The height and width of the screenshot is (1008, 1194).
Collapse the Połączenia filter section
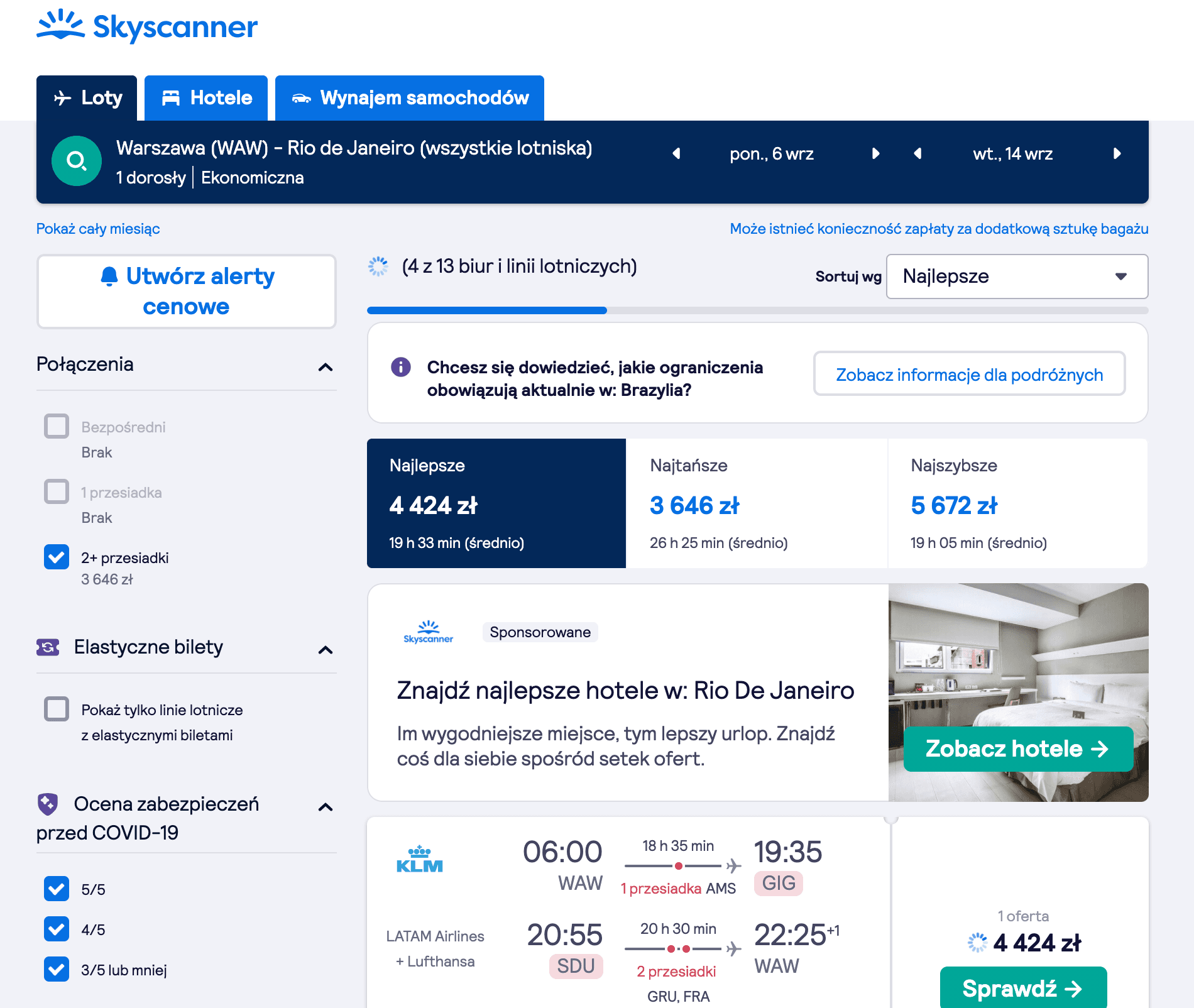pos(325,367)
